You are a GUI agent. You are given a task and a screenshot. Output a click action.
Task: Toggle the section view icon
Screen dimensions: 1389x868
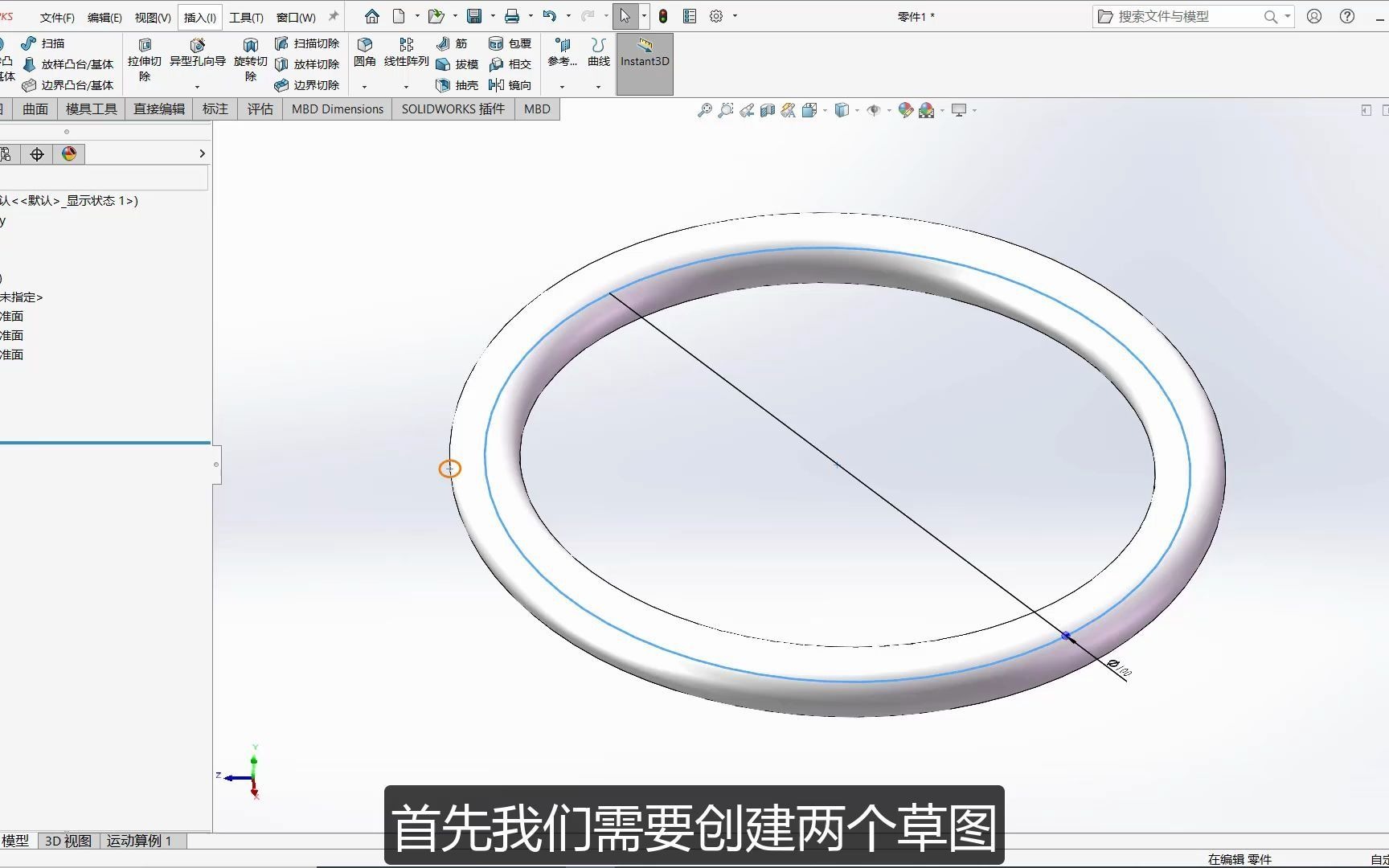(767, 110)
